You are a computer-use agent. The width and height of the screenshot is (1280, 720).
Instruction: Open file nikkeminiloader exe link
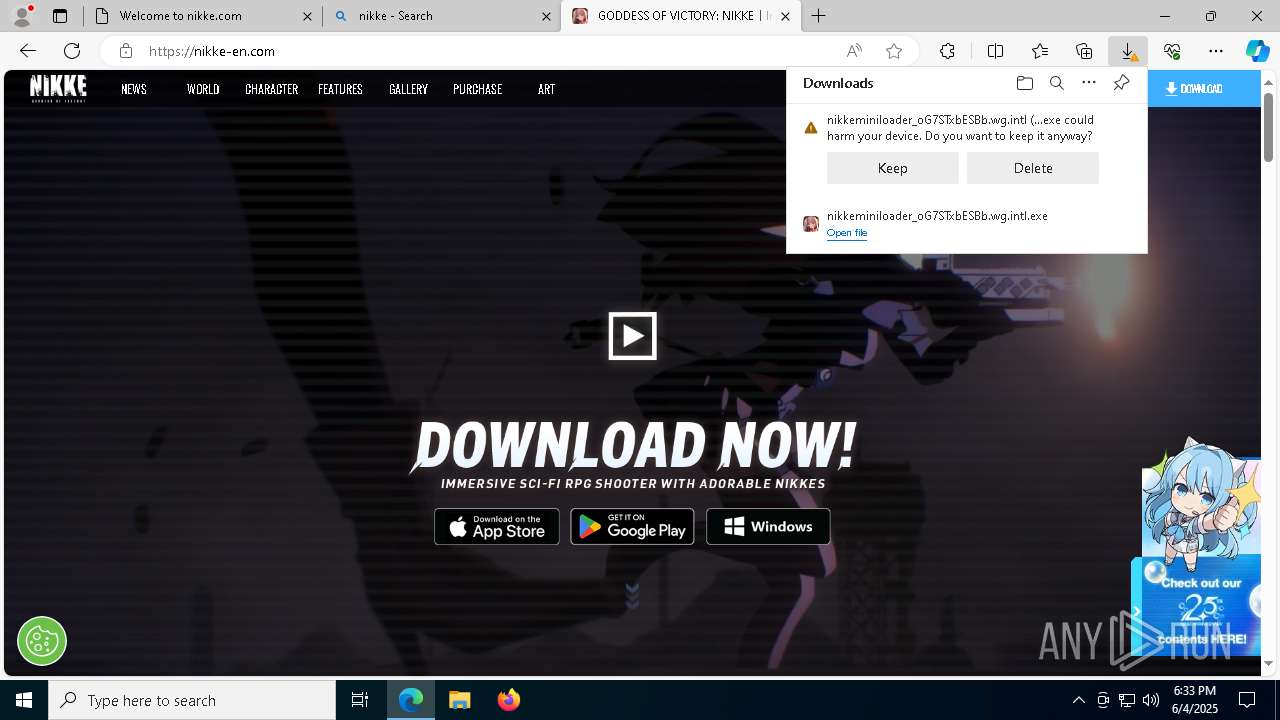click(x=847, y=233)
